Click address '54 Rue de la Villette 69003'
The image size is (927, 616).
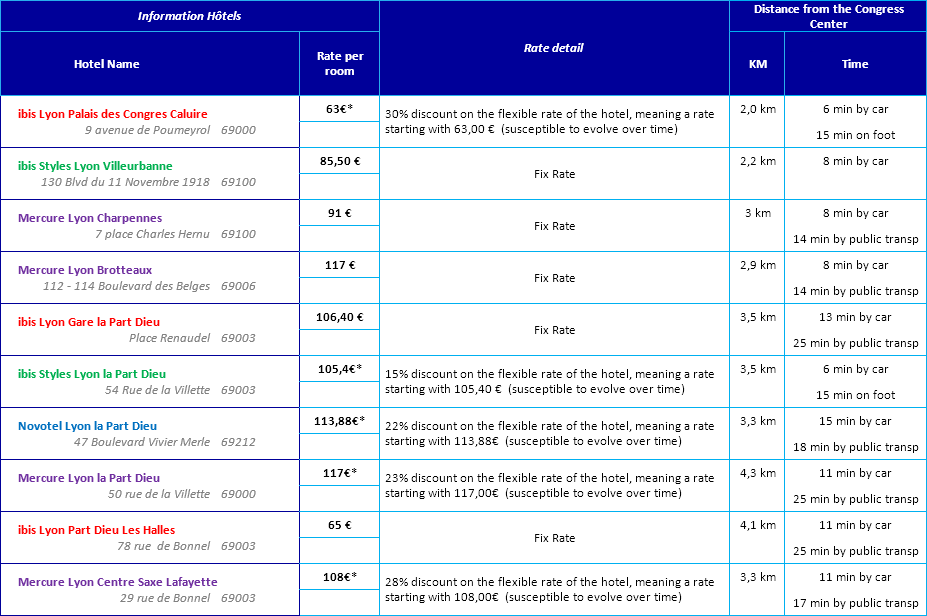180,390
